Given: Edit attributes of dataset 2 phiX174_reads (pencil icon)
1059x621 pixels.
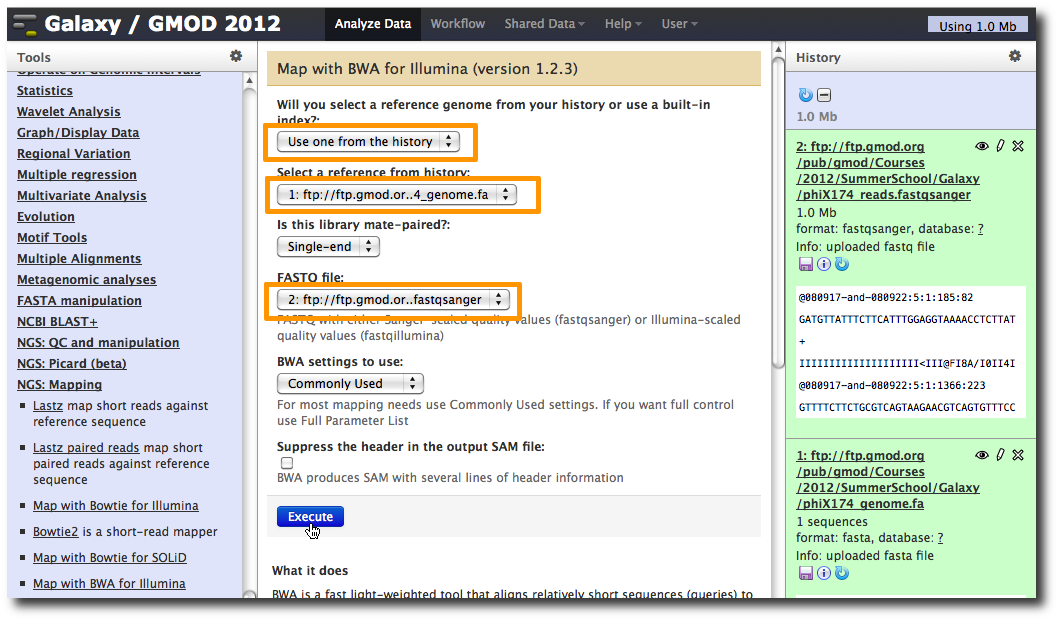Looking at the screenshot, I should [x=1000, y=146].
